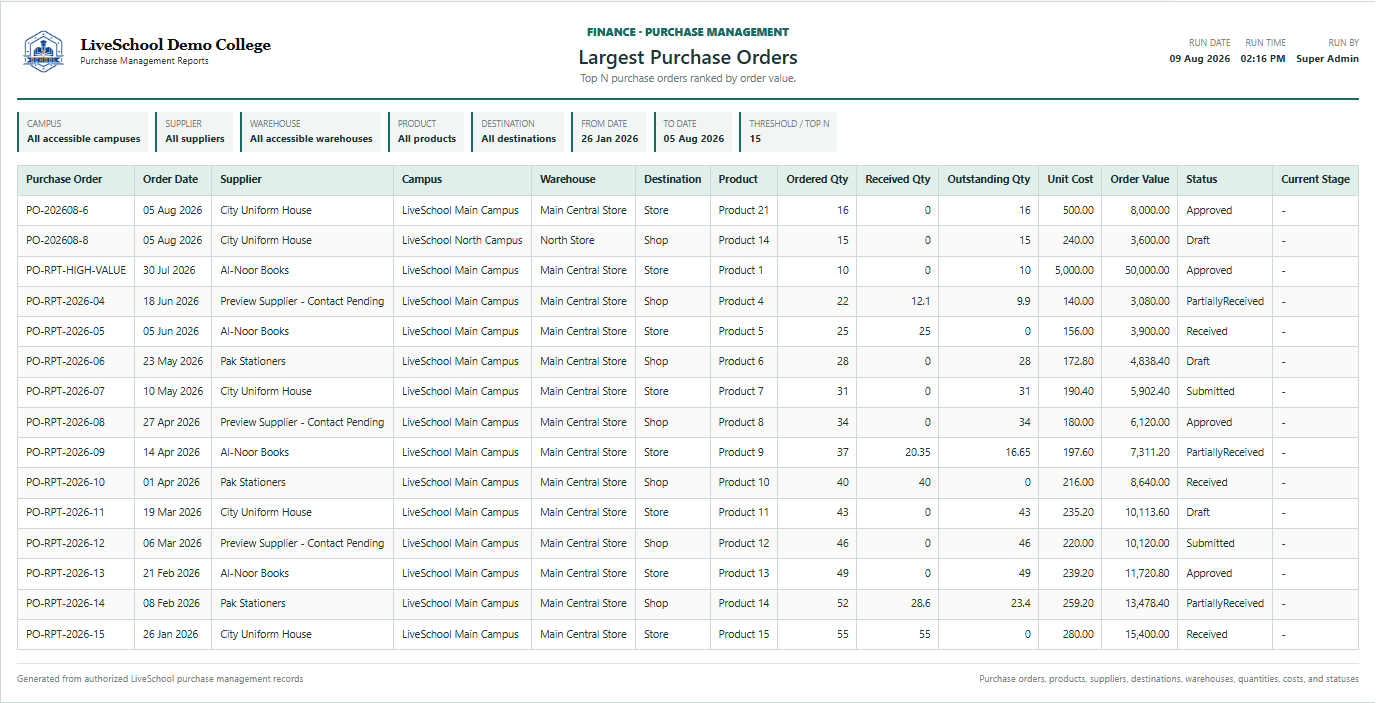
Task: Select purchase order PO-RPT-2026-14
Action: (65, 603)
